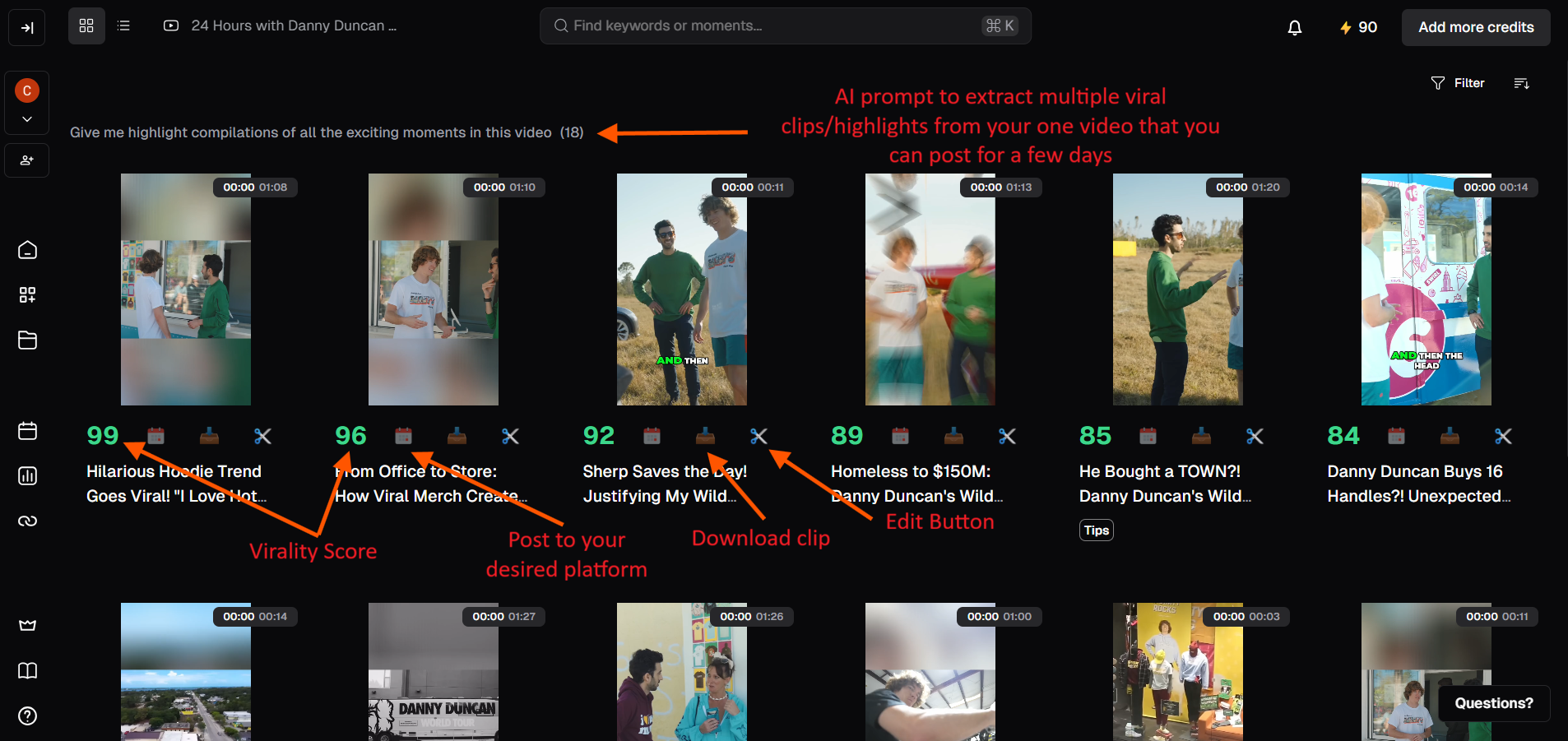Screen dimensions: 1568x741
Task: Open the help question-mark icon
Action: pos(27,716)
